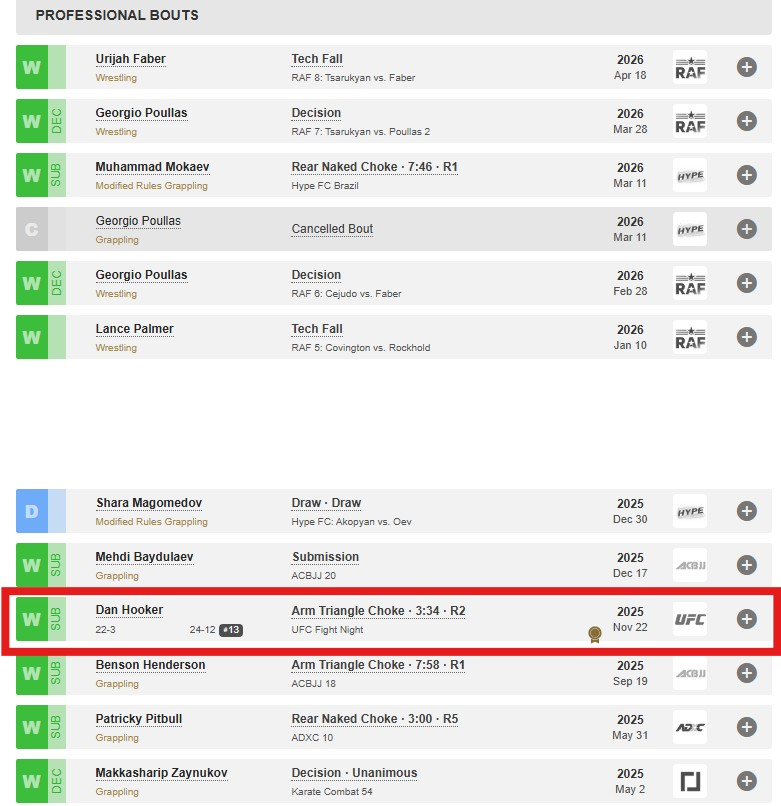The image size is (781, 806).
Task: Expand cancelled Georgio Poullas bout details
Action: point(746,229)
